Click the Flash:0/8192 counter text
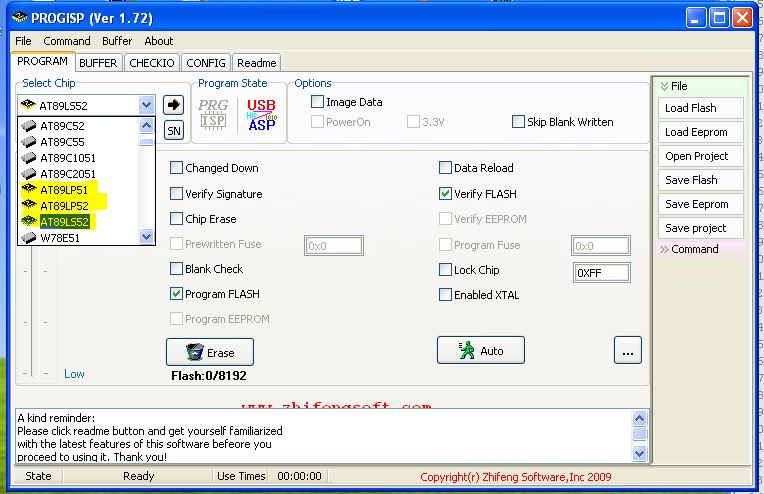 (x=209, y=376)
